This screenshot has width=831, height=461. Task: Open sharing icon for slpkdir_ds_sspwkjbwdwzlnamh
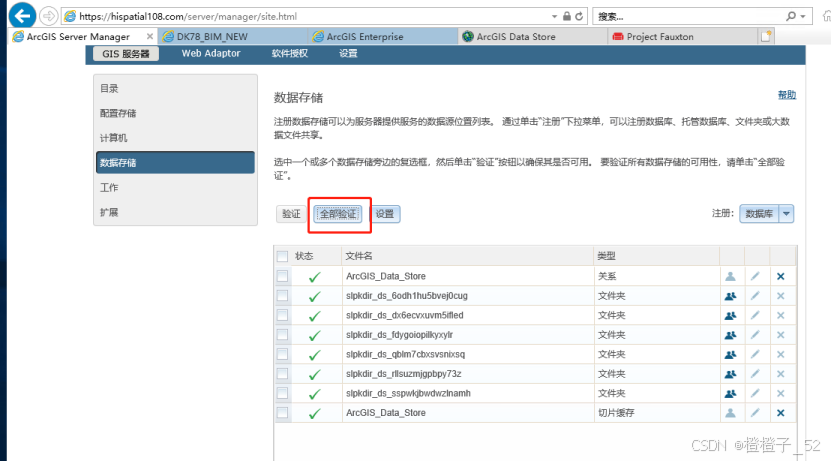pyautogui.click(x=730, y=393)
